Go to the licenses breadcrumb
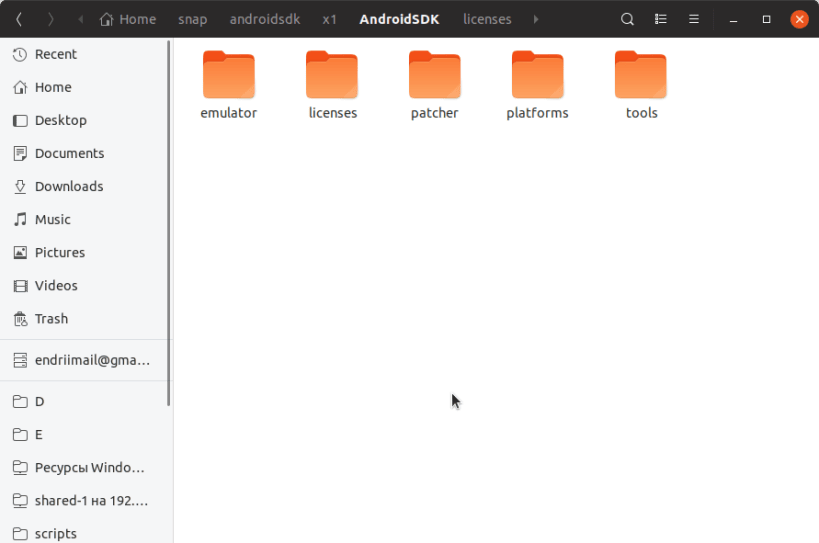This screenshot has width=819, height=543. pyautogui.click(x=487, y=19)
